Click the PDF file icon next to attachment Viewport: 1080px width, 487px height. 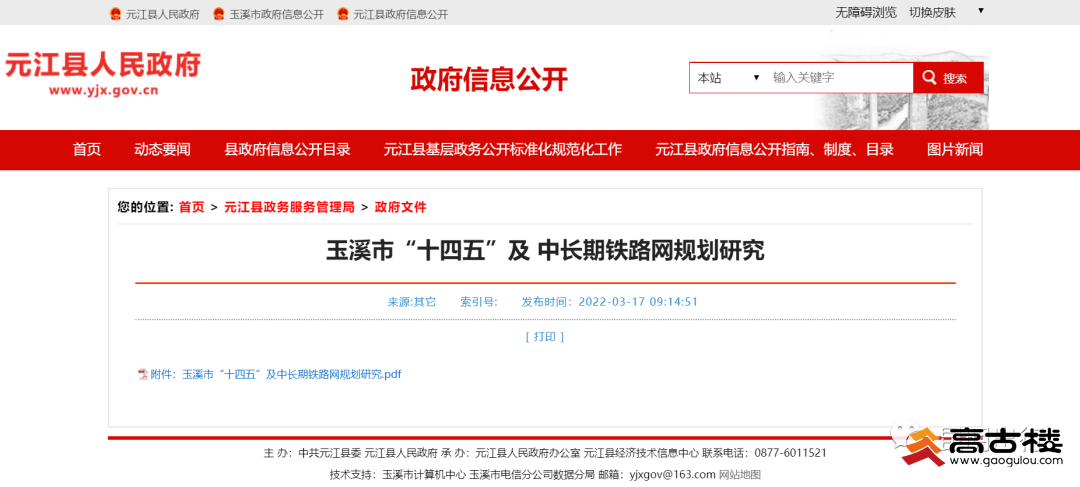(142, 374)
